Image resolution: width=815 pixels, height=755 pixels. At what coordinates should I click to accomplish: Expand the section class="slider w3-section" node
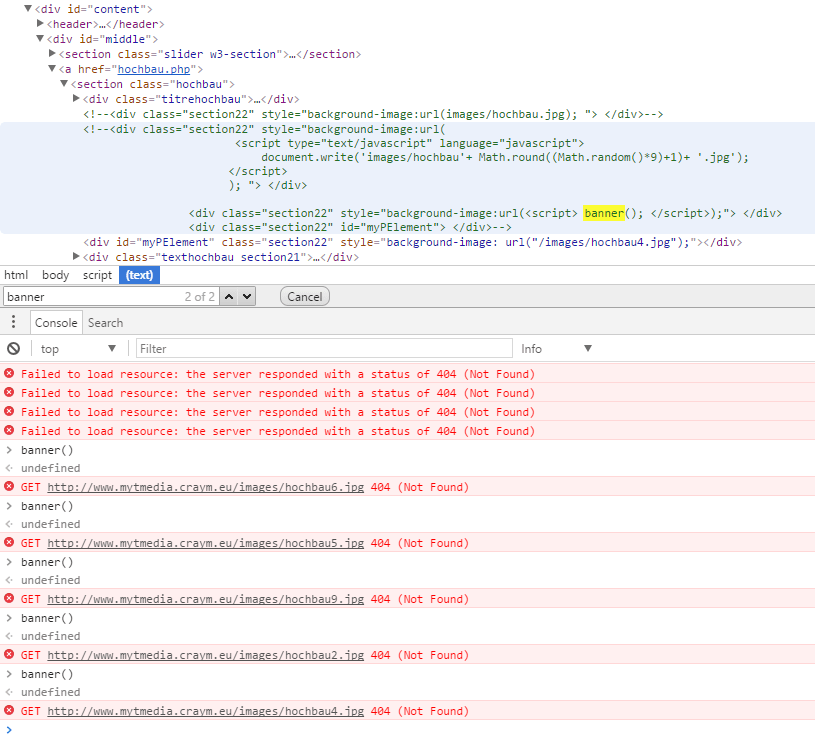click(x=52, y=54)
